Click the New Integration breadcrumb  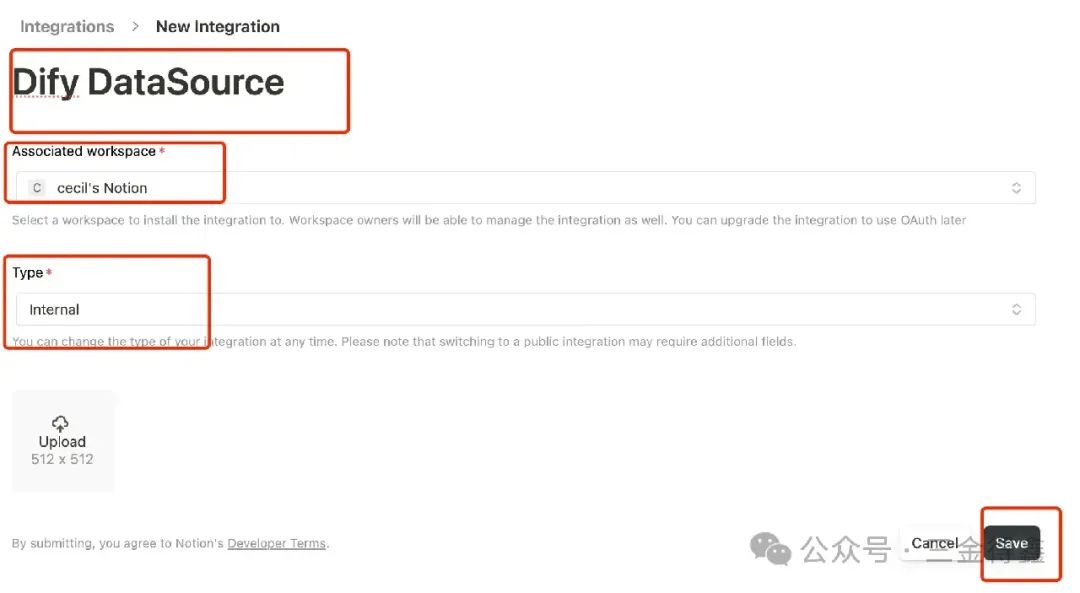[218, 27]
